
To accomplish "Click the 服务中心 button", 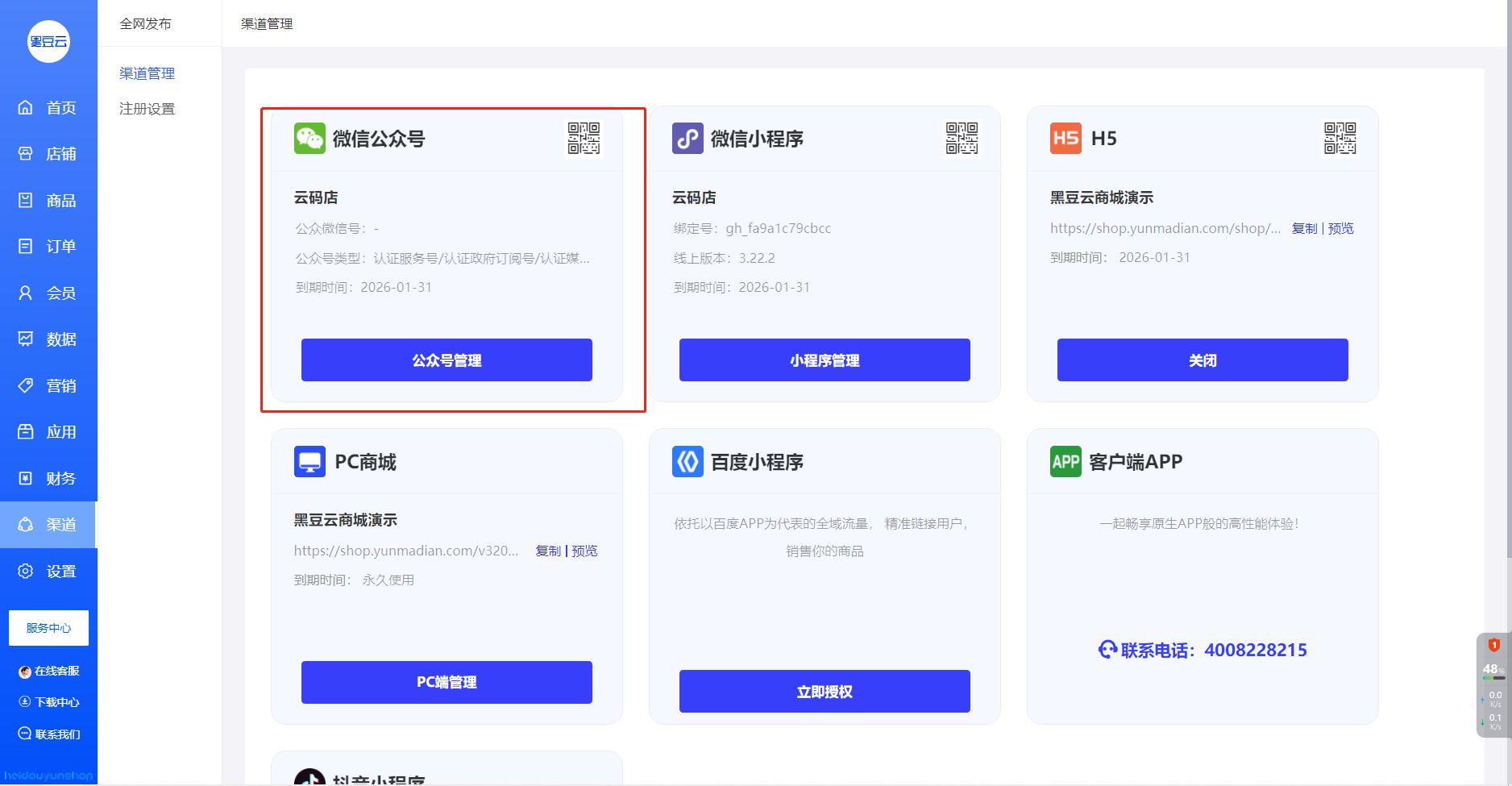I will click(48, 628).
